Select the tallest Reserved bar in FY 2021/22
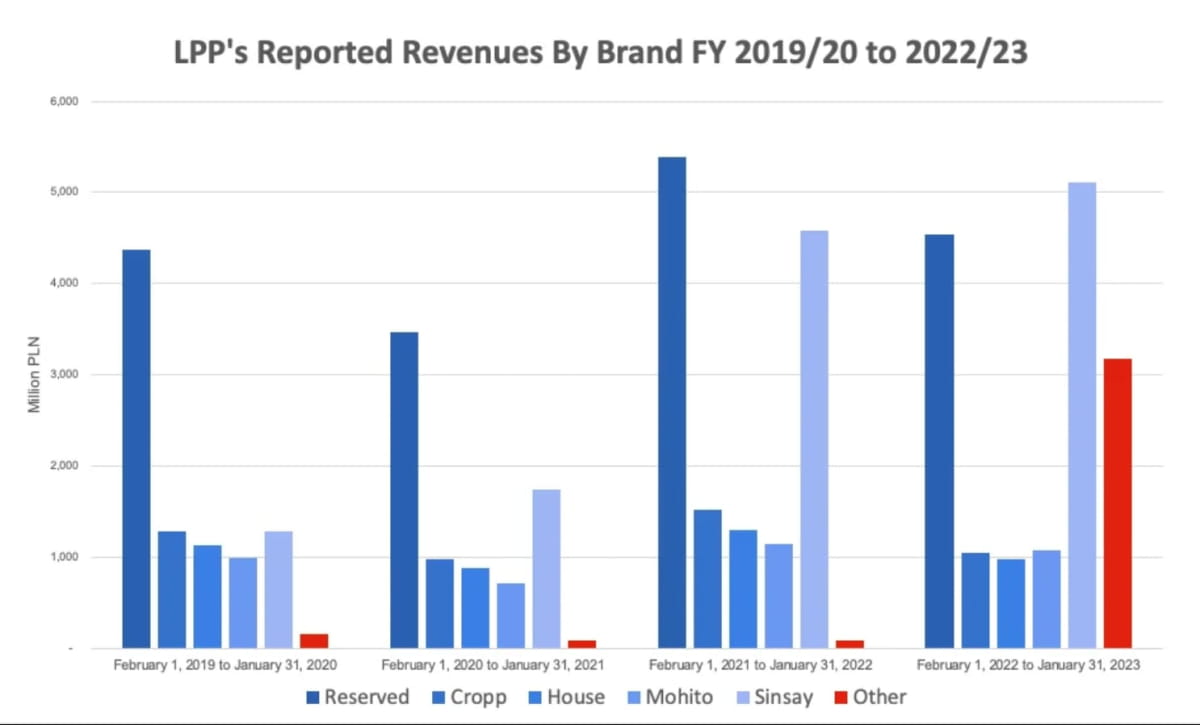This screenshot has width=1200, height=725. 672,402
